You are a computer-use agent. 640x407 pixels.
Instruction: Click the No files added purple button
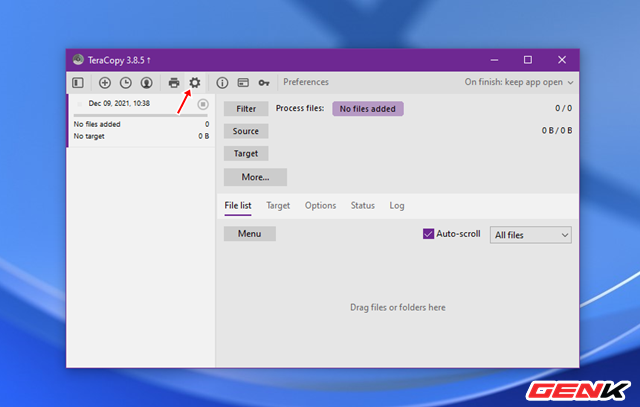click(368, 109)
